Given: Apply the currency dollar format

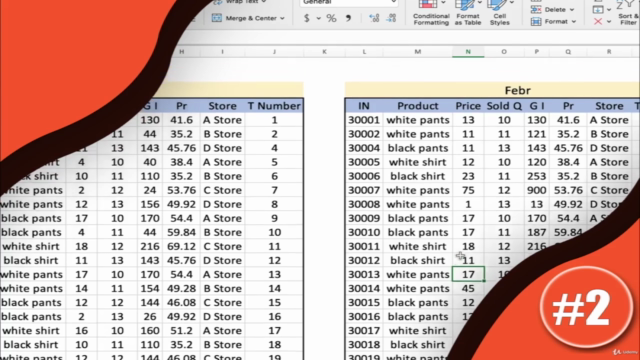Looking at the screenshot, I should tap(307, 18).
